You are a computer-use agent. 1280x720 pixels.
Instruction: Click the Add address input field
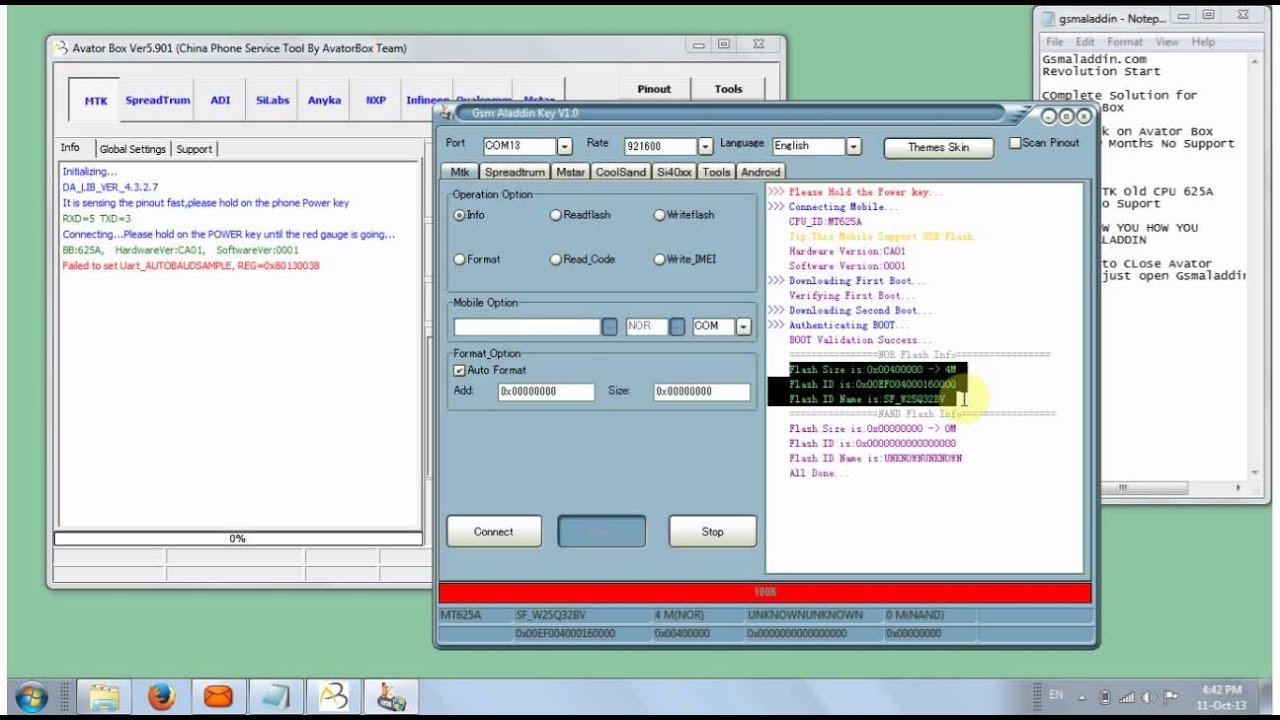[x=546, y=392]
